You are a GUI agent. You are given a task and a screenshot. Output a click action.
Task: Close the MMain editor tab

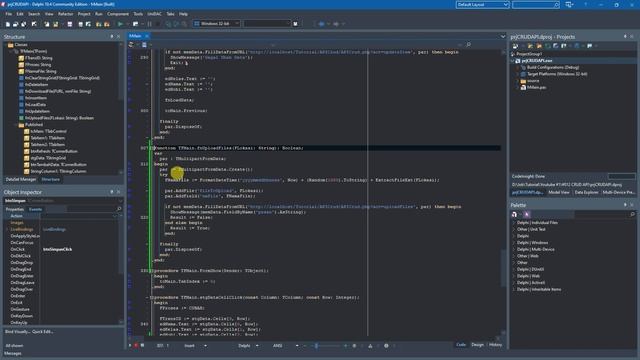[x=147, y=36]
